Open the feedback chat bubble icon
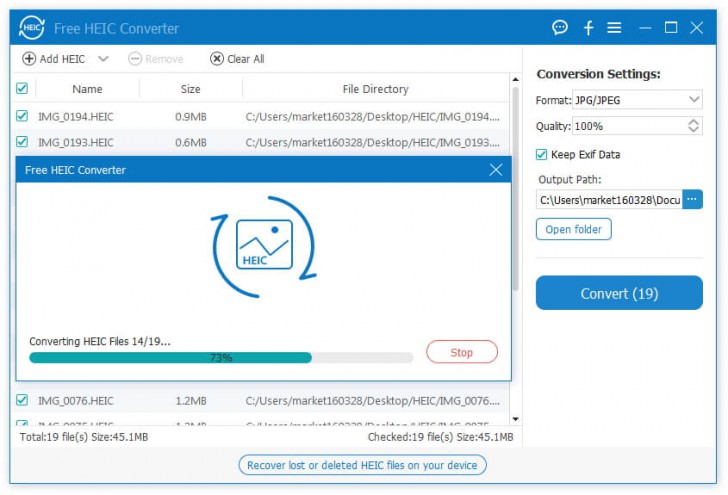This screenshot has width=728, height=495. tap(559, 28)
